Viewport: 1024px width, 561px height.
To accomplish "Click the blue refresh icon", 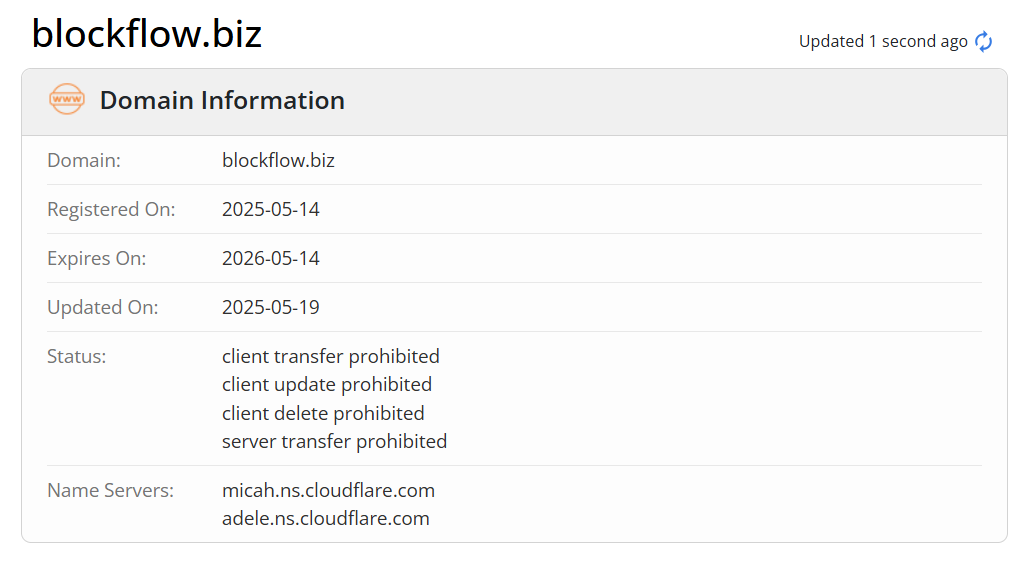I will pyautogui.click(x=984, y=41).
